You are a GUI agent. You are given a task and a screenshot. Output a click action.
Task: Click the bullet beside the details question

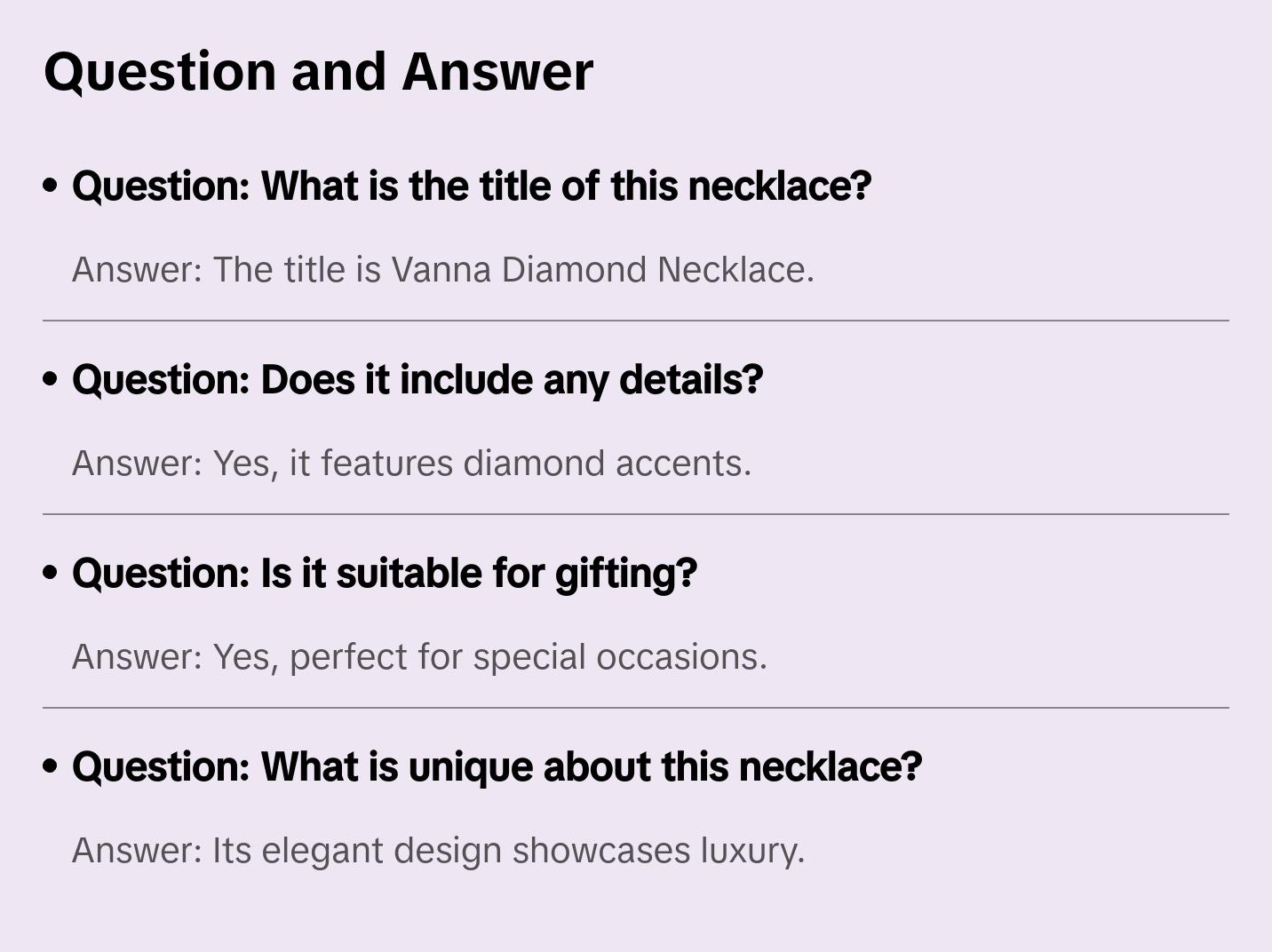[x=51, y=380]
